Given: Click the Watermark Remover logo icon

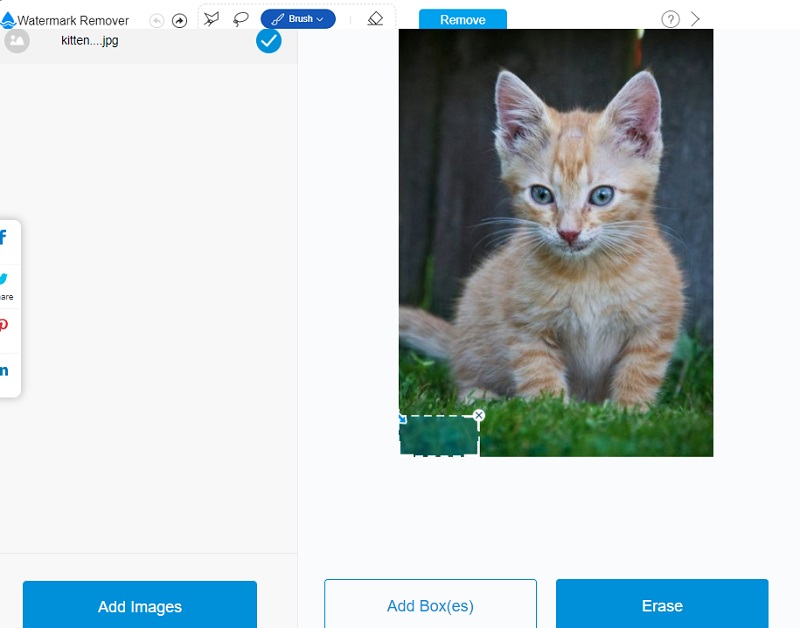Looking at the screenshot, I should pos(9,18).
